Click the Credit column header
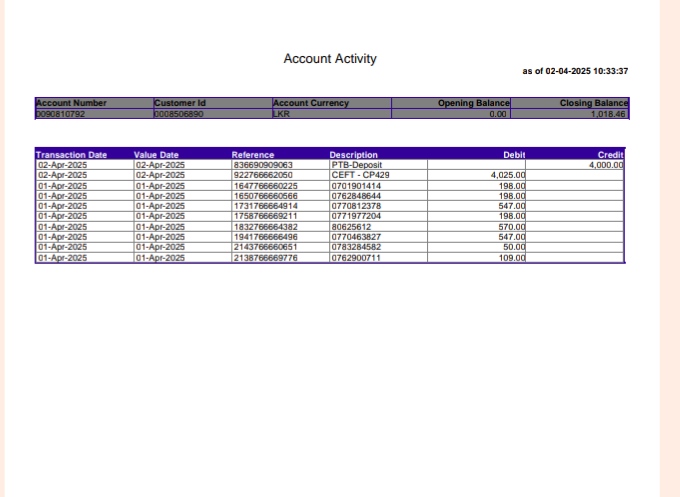The image size is (680, 497). [x=610, y=155]
